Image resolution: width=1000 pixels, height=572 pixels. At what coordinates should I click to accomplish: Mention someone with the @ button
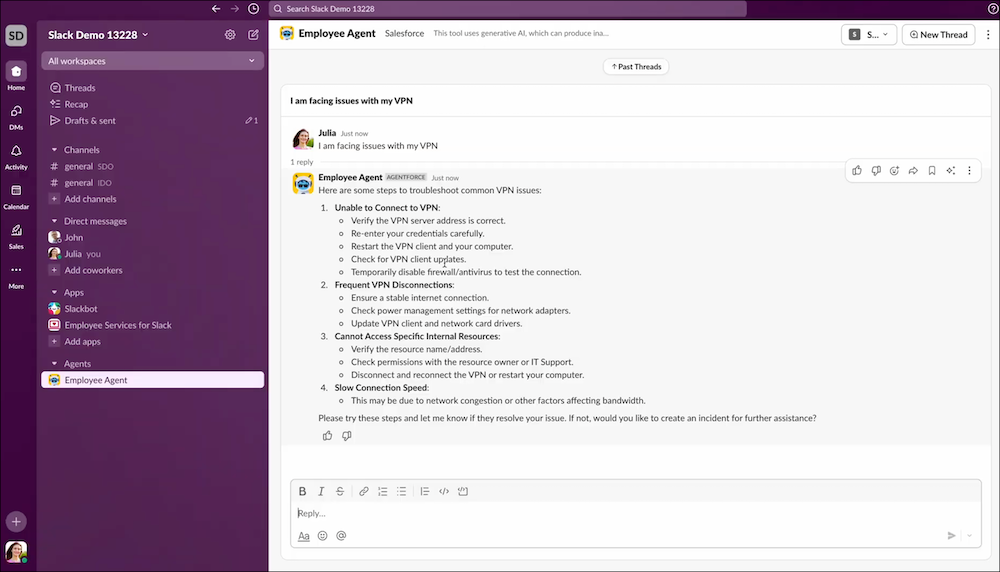tap(341, 536)
